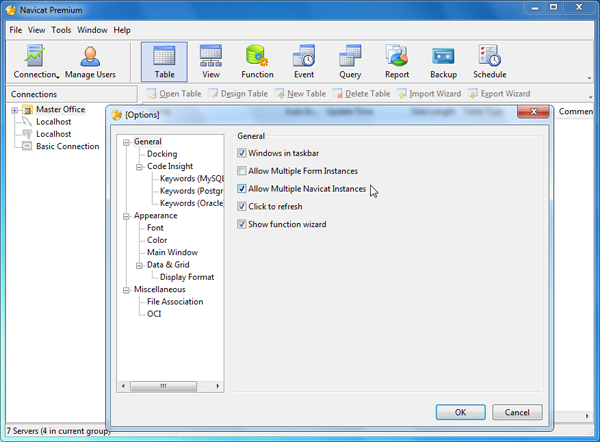Open the Report toolbar icon
The image size is (600, 442).
click(x=397, y=56)
